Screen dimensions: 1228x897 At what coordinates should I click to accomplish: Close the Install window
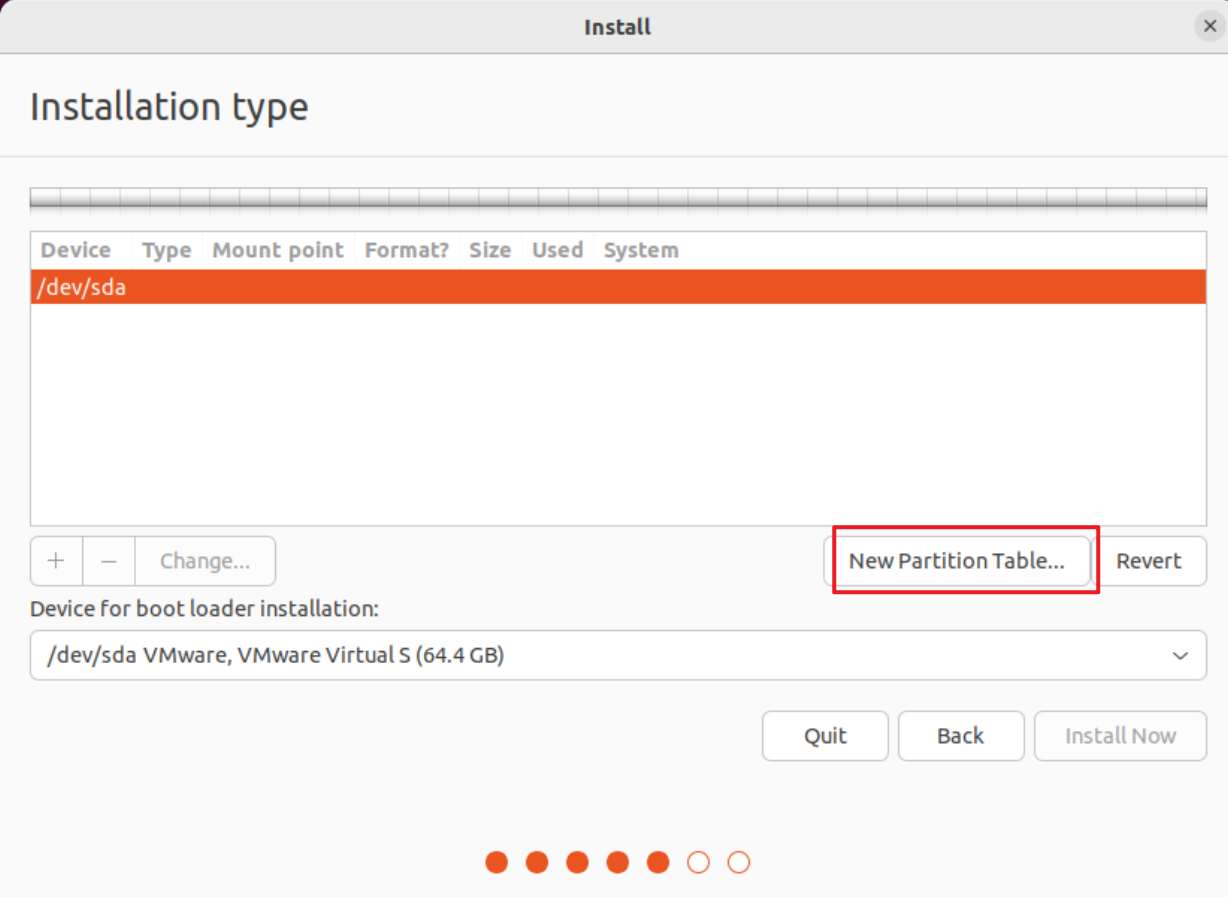[1209, 27]
